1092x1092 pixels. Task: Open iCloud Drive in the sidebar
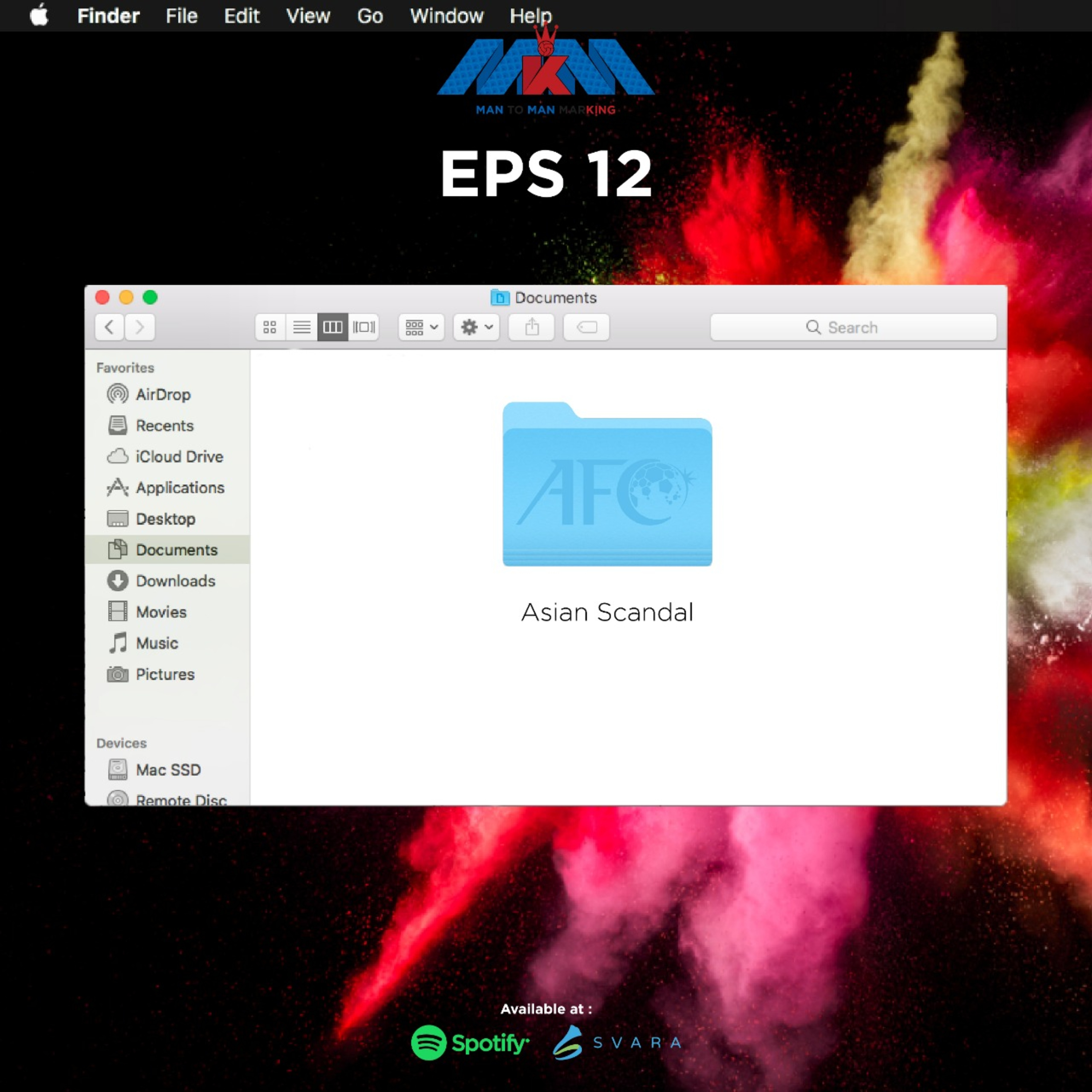167,457
